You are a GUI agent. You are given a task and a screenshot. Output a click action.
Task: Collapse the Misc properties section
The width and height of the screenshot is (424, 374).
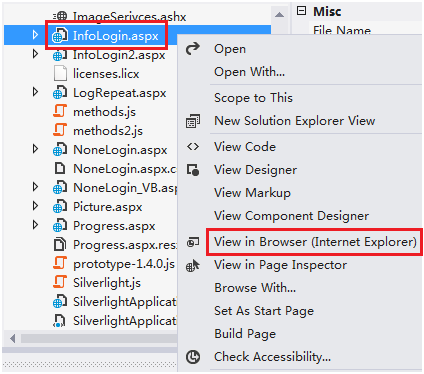(x=301, y=11)
